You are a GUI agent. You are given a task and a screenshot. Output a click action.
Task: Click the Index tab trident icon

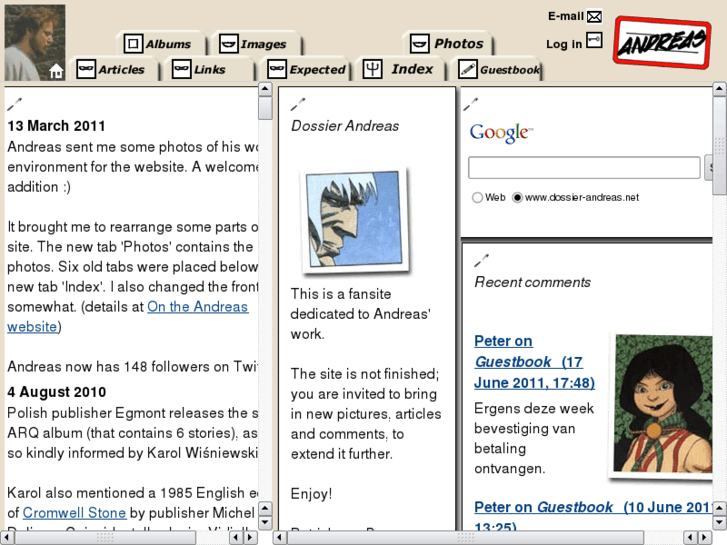pyautogui.click(x=372, y=69)
